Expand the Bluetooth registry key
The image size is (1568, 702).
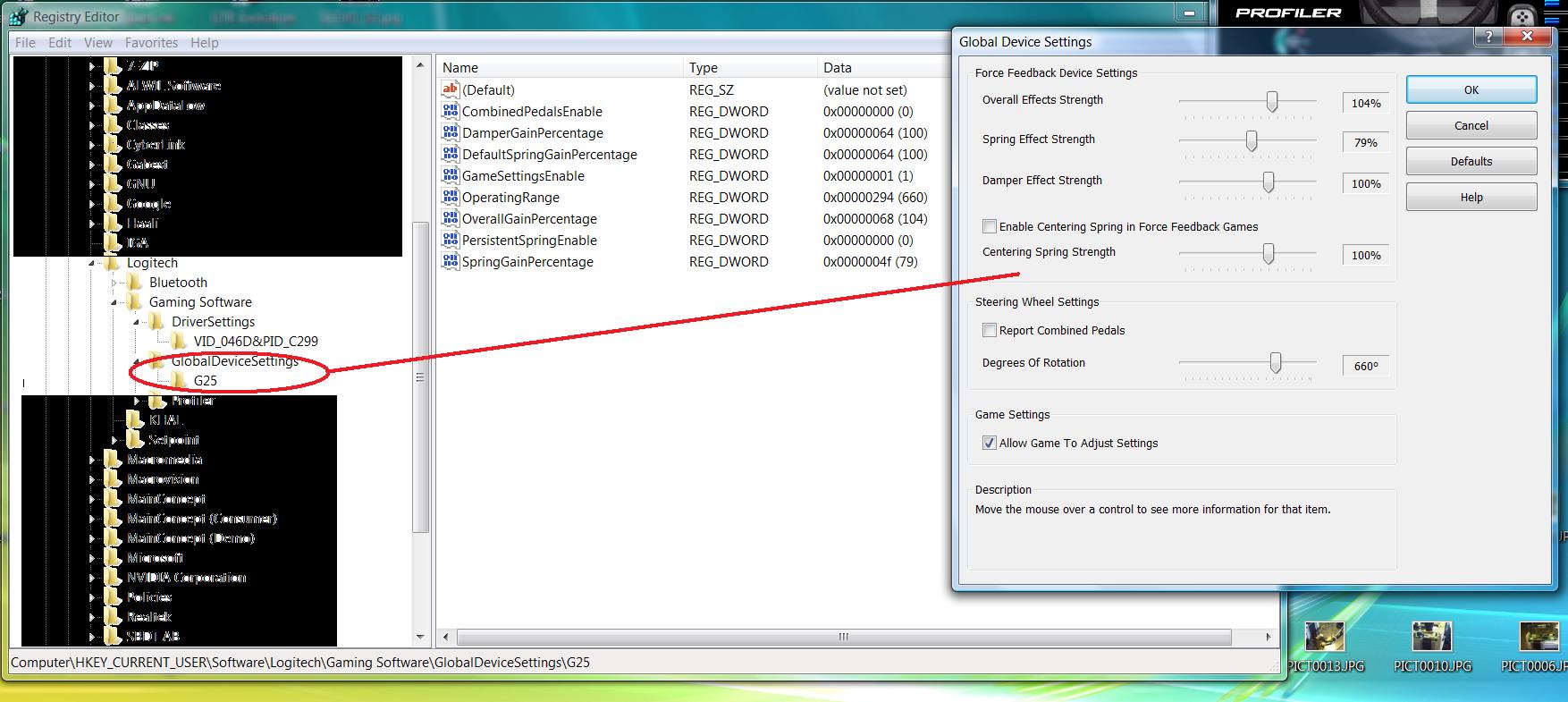[114, 283]
